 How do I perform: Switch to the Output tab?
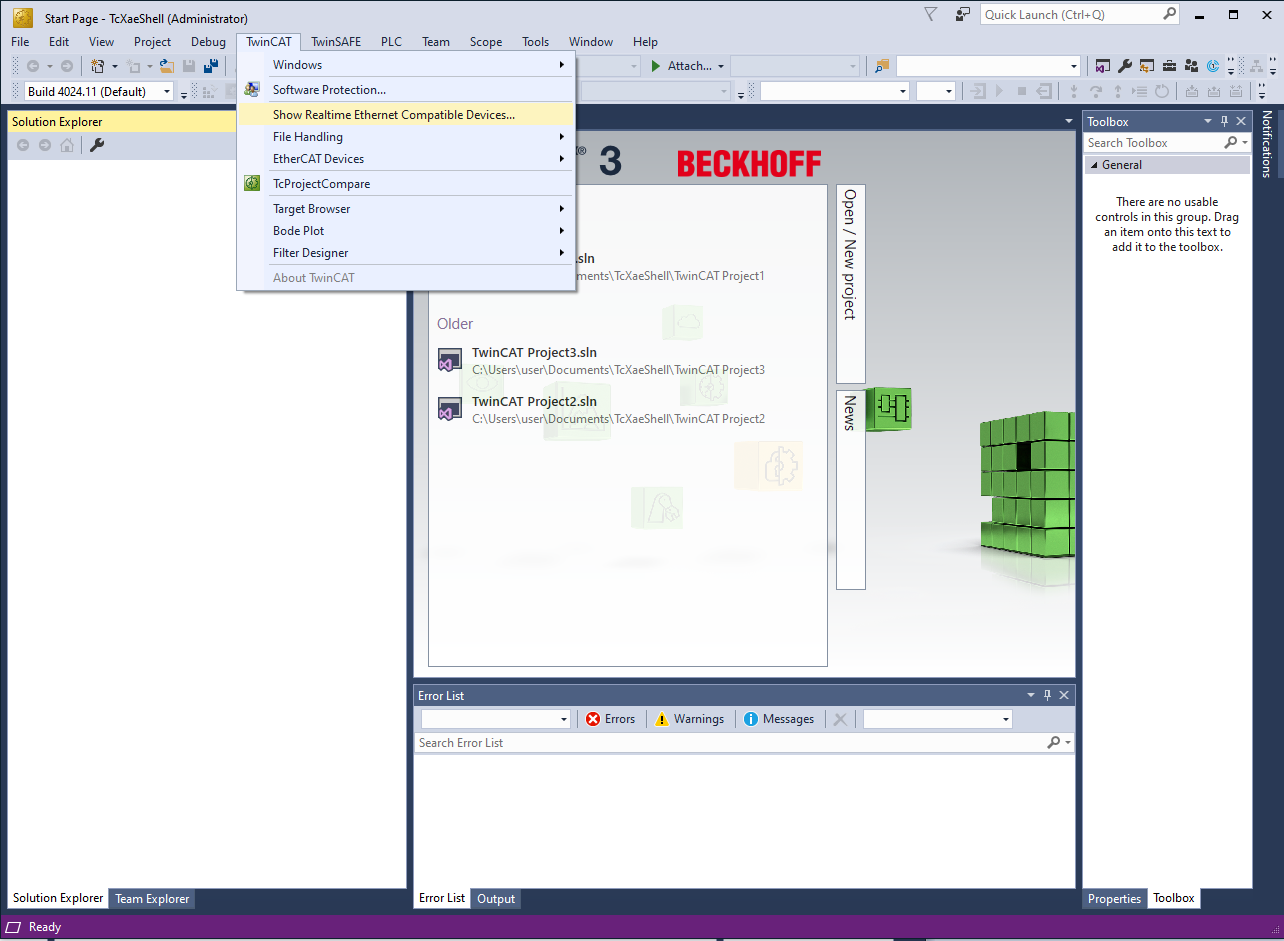[x=496, y=899]
